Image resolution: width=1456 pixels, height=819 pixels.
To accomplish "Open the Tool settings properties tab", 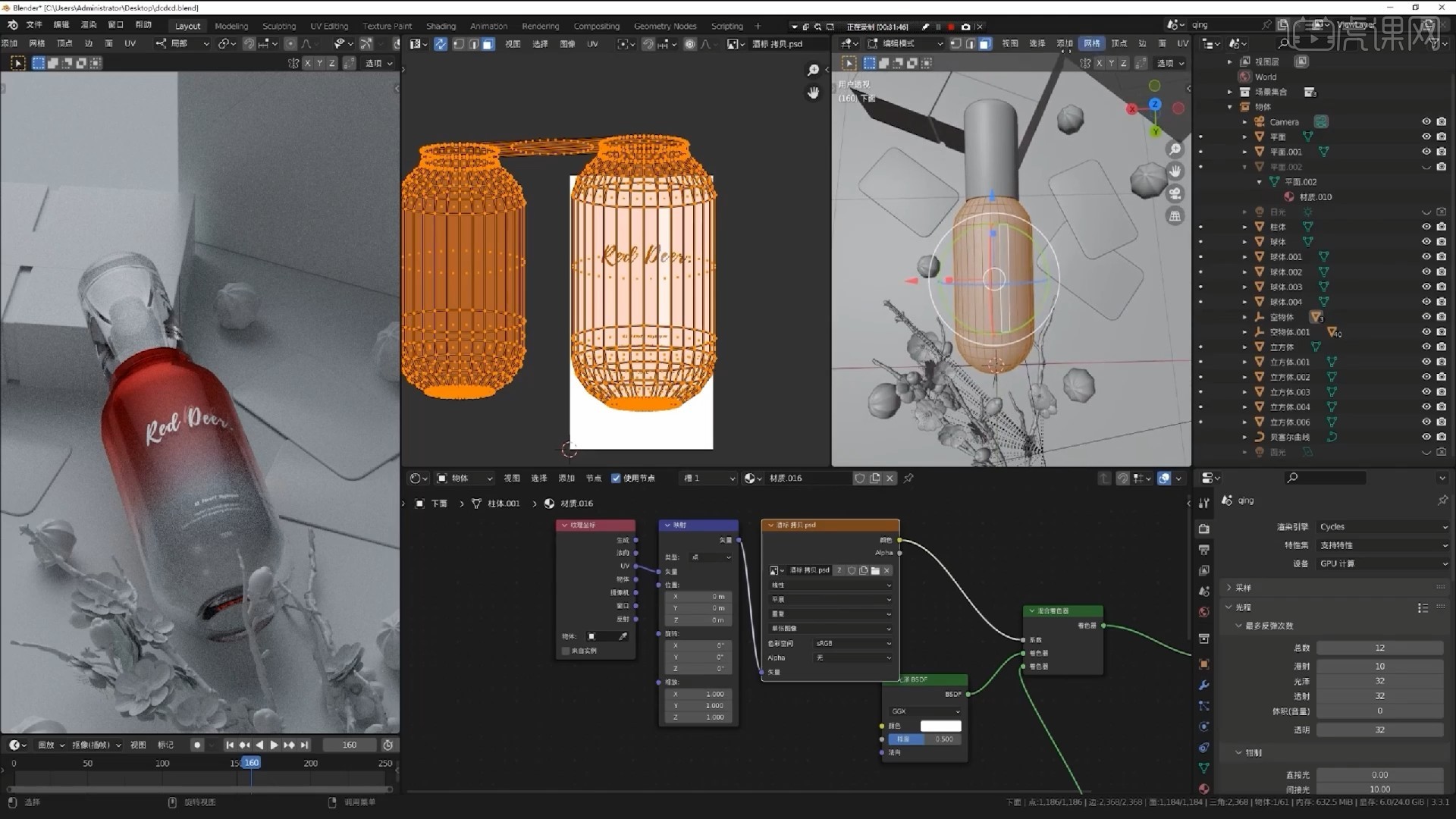I will [1204, 503].
